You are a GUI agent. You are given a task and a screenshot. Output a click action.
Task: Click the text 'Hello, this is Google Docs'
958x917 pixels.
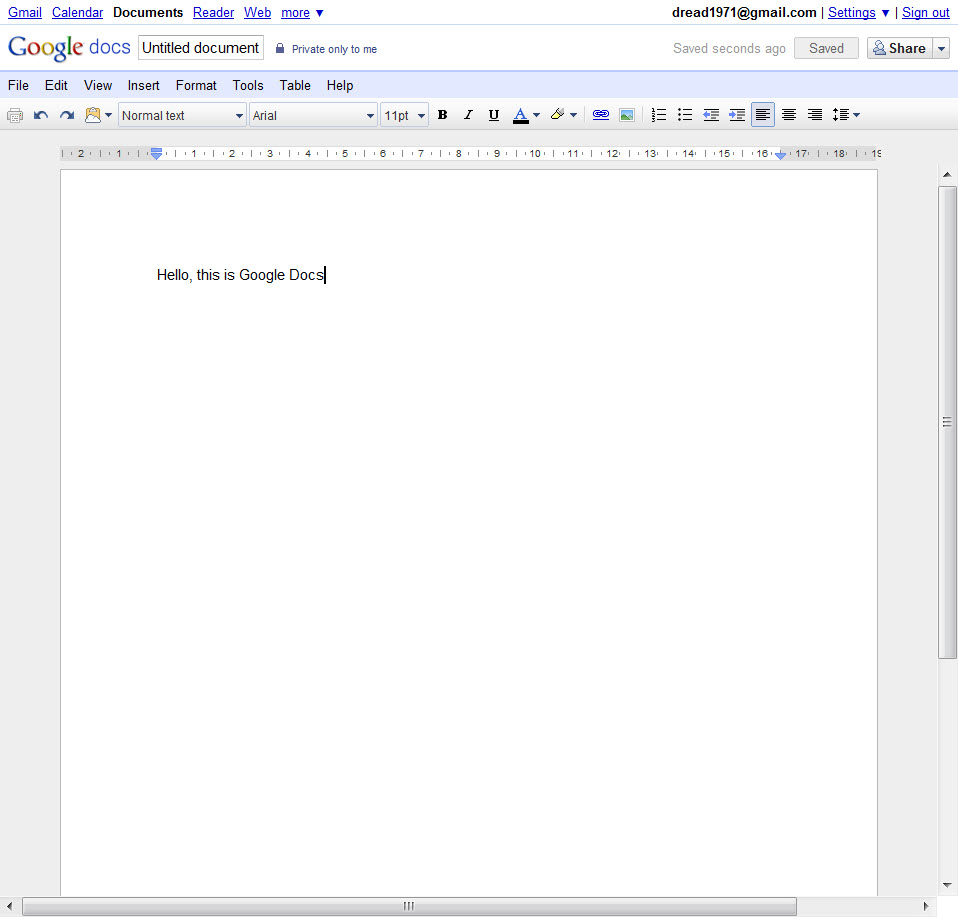(240, 275)
